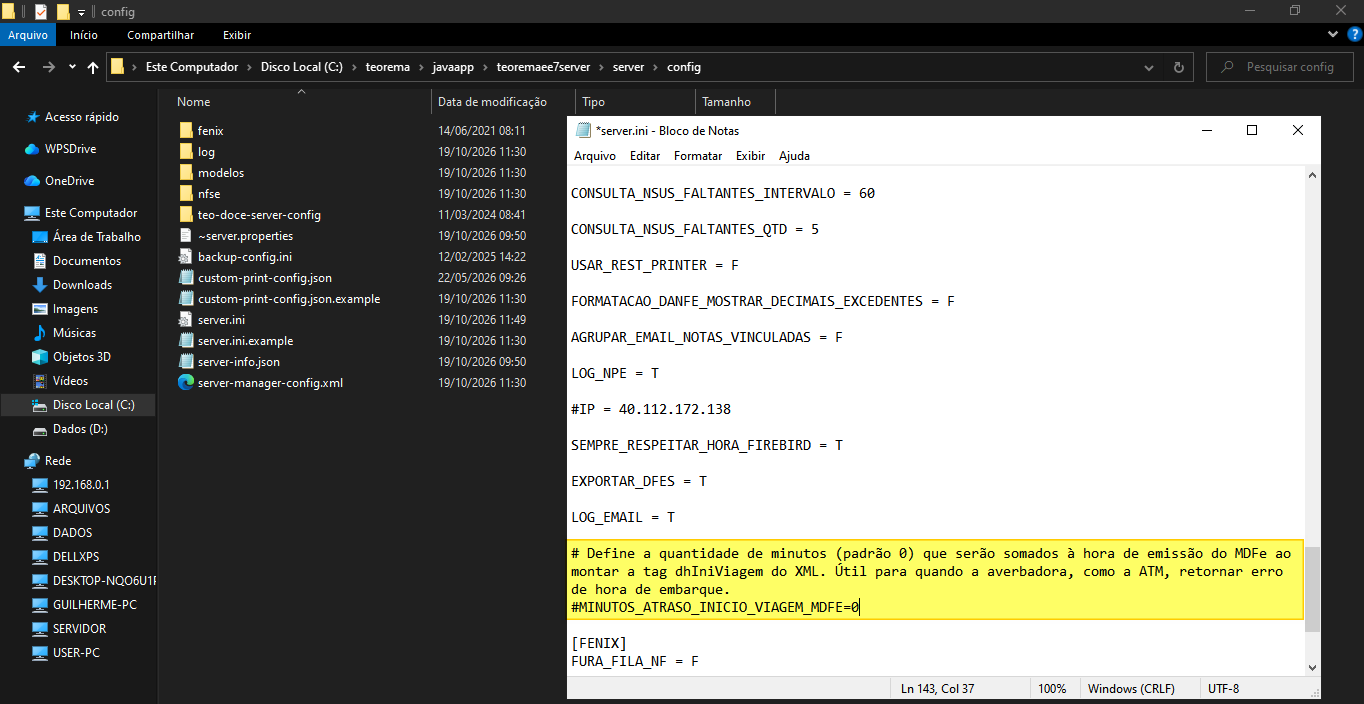1364x704 pixels.
Task: Open the quick access toolbar dropdown
Action: click(81, 12)
